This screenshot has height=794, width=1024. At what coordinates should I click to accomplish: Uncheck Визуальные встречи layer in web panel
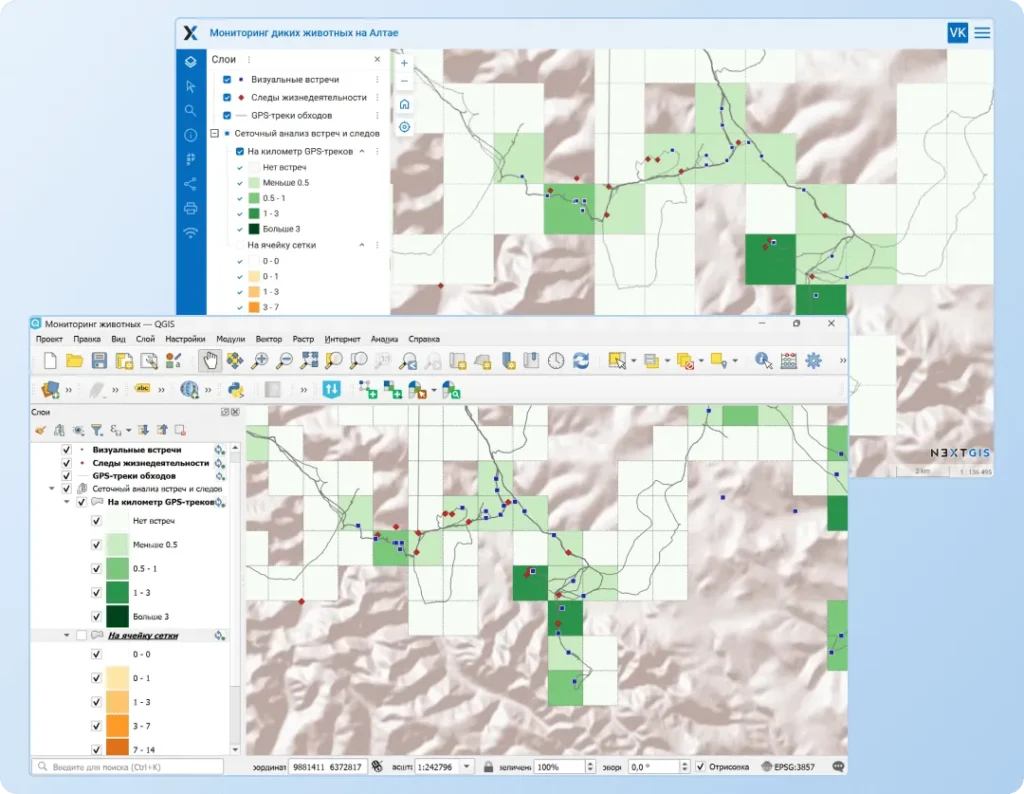[x=227, y=80]
